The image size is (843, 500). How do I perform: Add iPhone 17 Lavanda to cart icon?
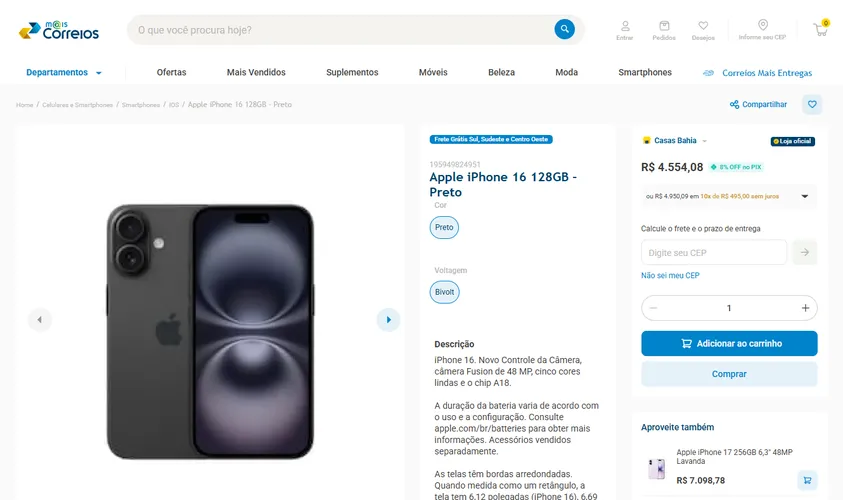[807, 480]
